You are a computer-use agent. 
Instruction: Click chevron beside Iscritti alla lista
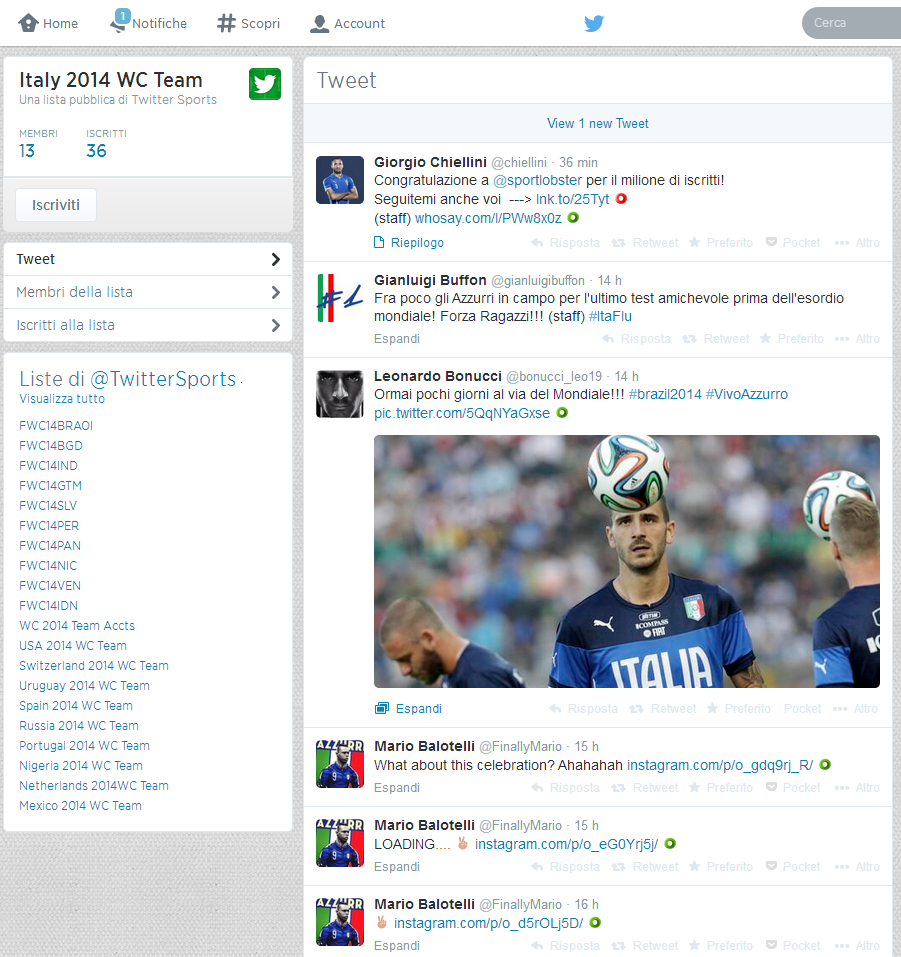point(276,325)
